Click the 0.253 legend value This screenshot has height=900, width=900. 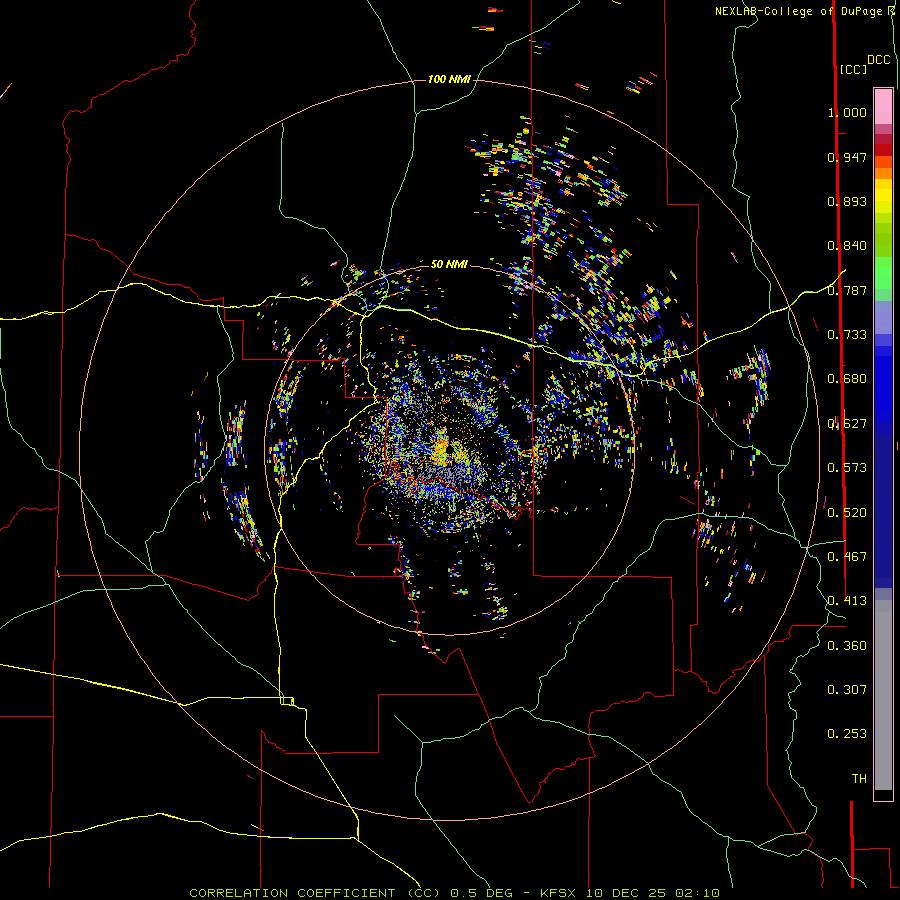pyautogui.click(x=847, y=734)
